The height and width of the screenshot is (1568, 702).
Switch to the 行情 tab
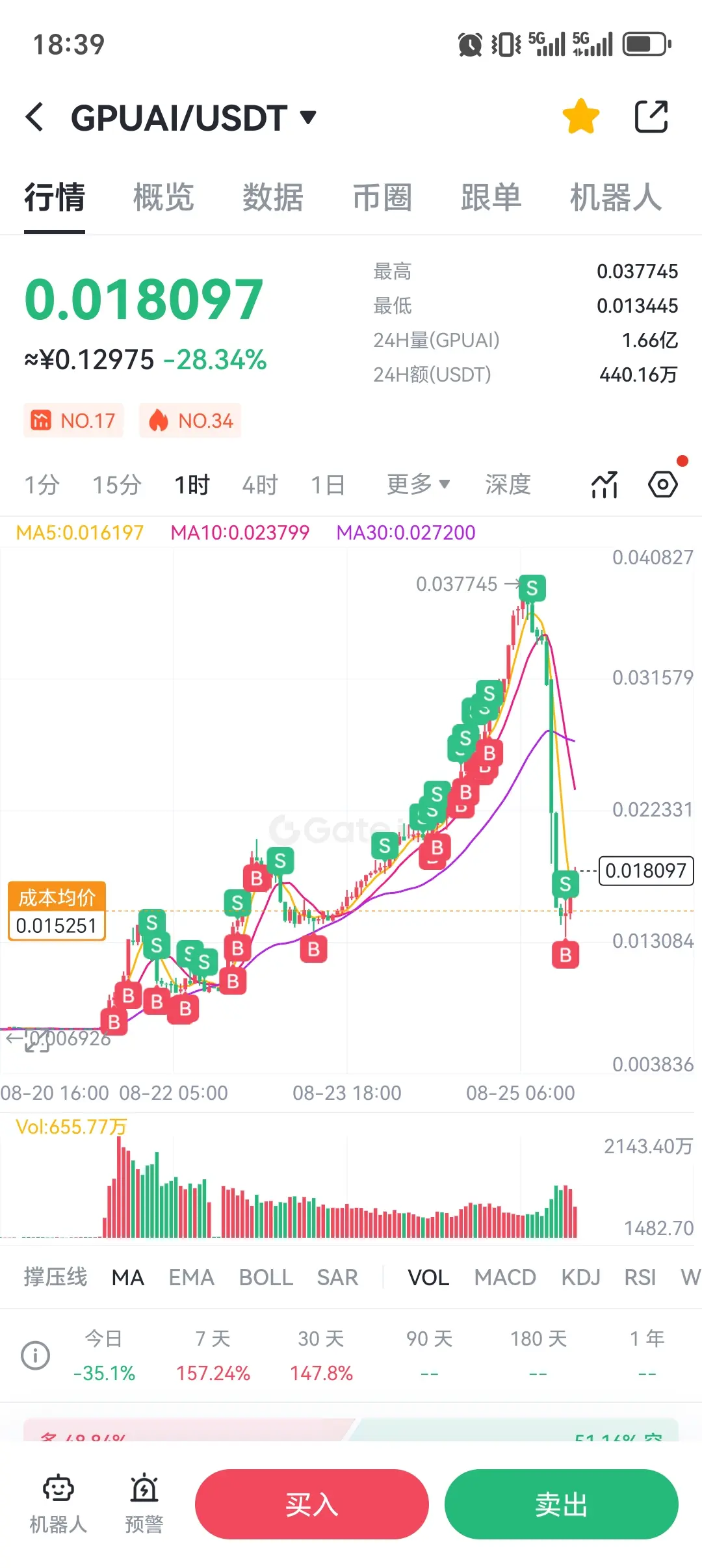[x=55, y=197]
